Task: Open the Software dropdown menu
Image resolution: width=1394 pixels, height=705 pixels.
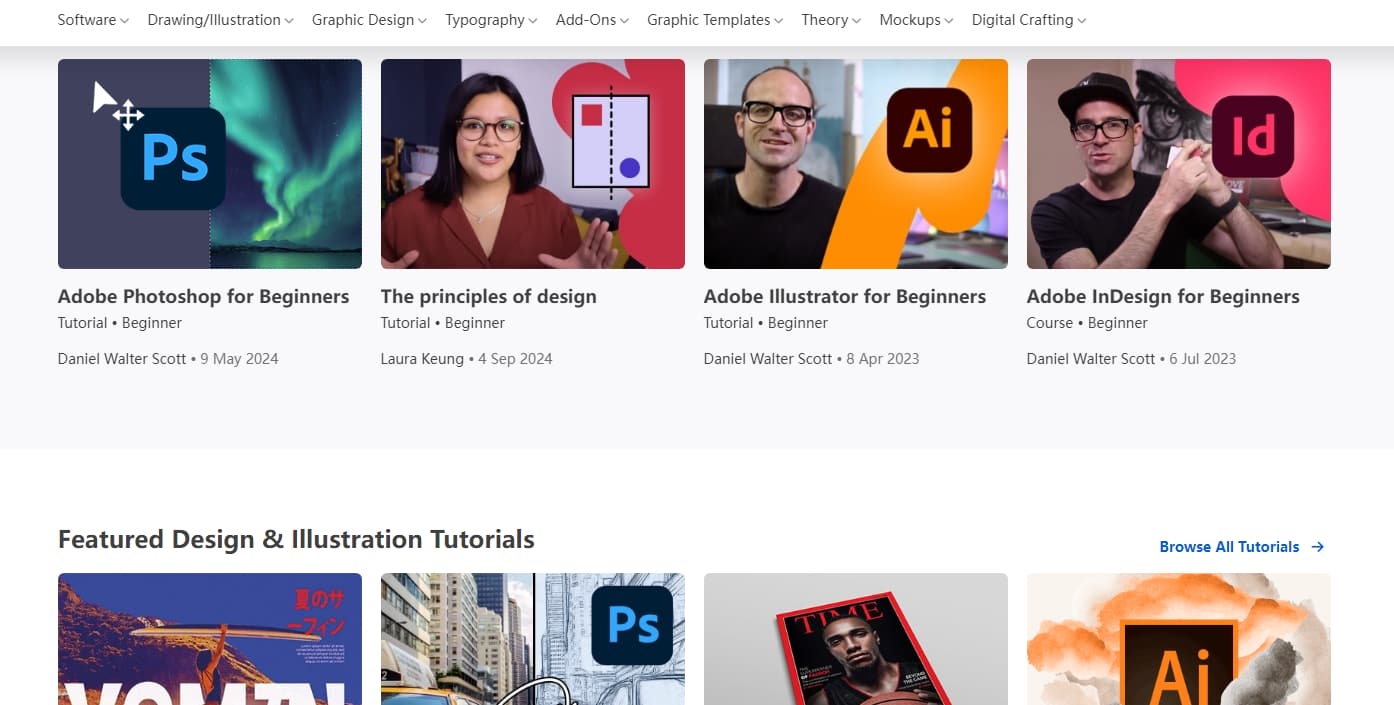Action: pos(93,20)
